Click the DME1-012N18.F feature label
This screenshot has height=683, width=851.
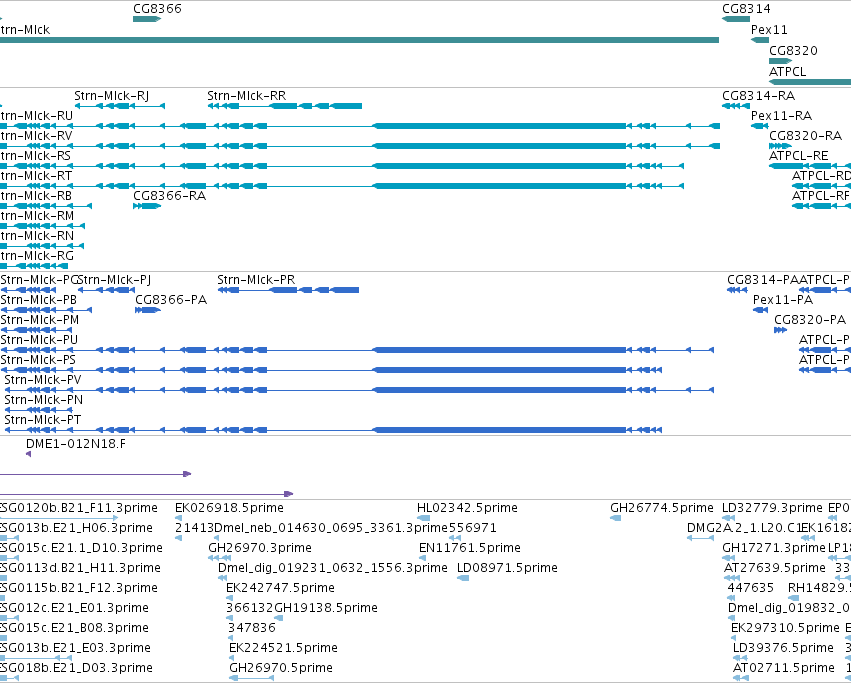click(x=75, y=444)
